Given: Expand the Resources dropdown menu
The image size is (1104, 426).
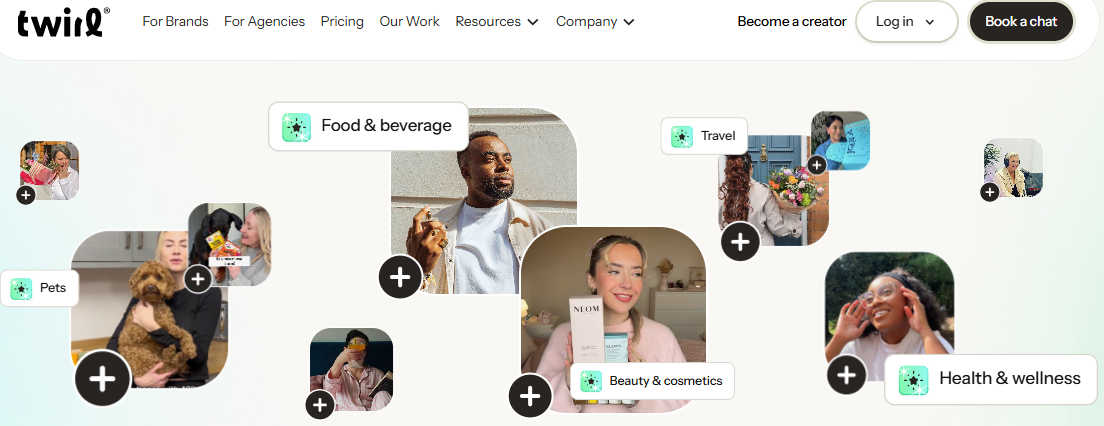Looking at the screenshot, I should click(497, 21).
